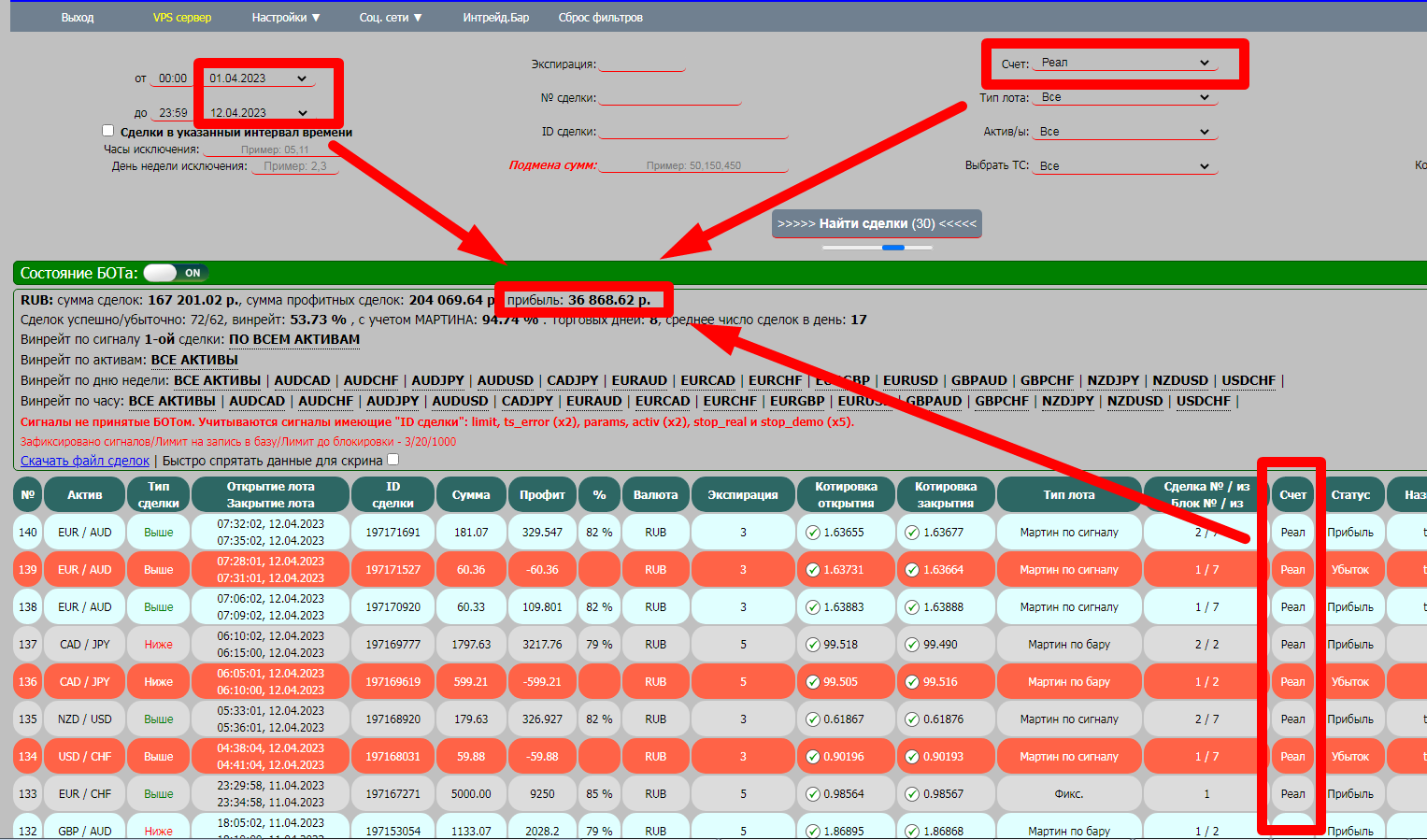The width and height of the screenshot is (1427, 840).
Task: Click the checkmark icon beside quote 1.63883
Action: [x=813, y=607]
